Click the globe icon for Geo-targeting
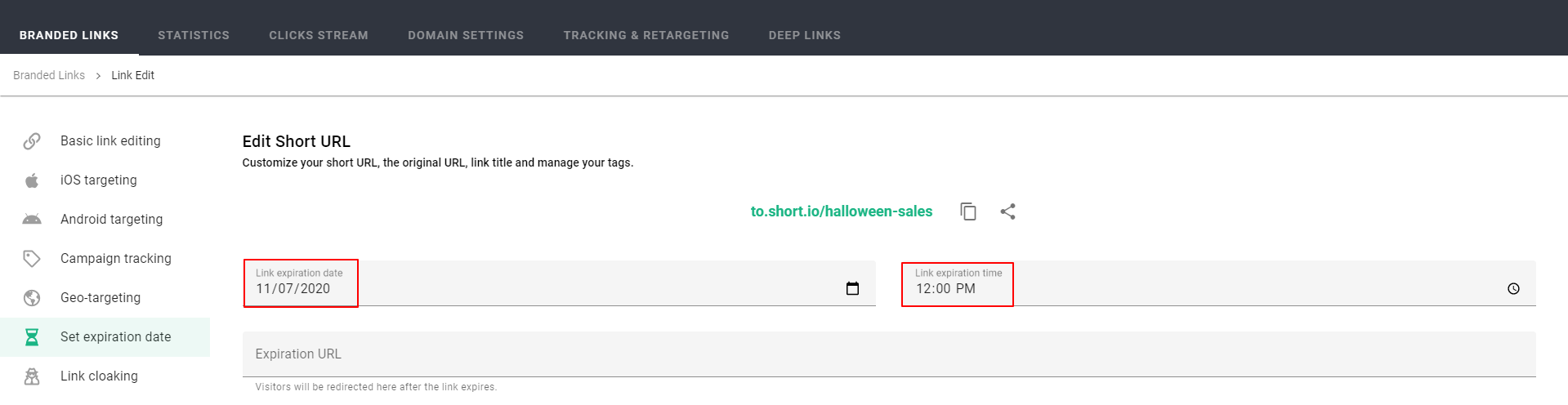Image resolution: width=1568 pixels, height=405 pixels. tap(32, 298)
